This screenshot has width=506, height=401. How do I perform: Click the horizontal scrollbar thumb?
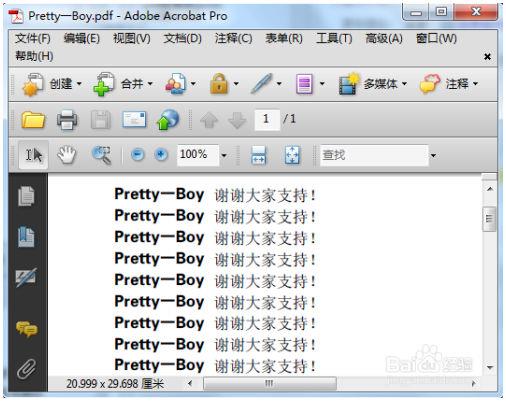point(270,383)
